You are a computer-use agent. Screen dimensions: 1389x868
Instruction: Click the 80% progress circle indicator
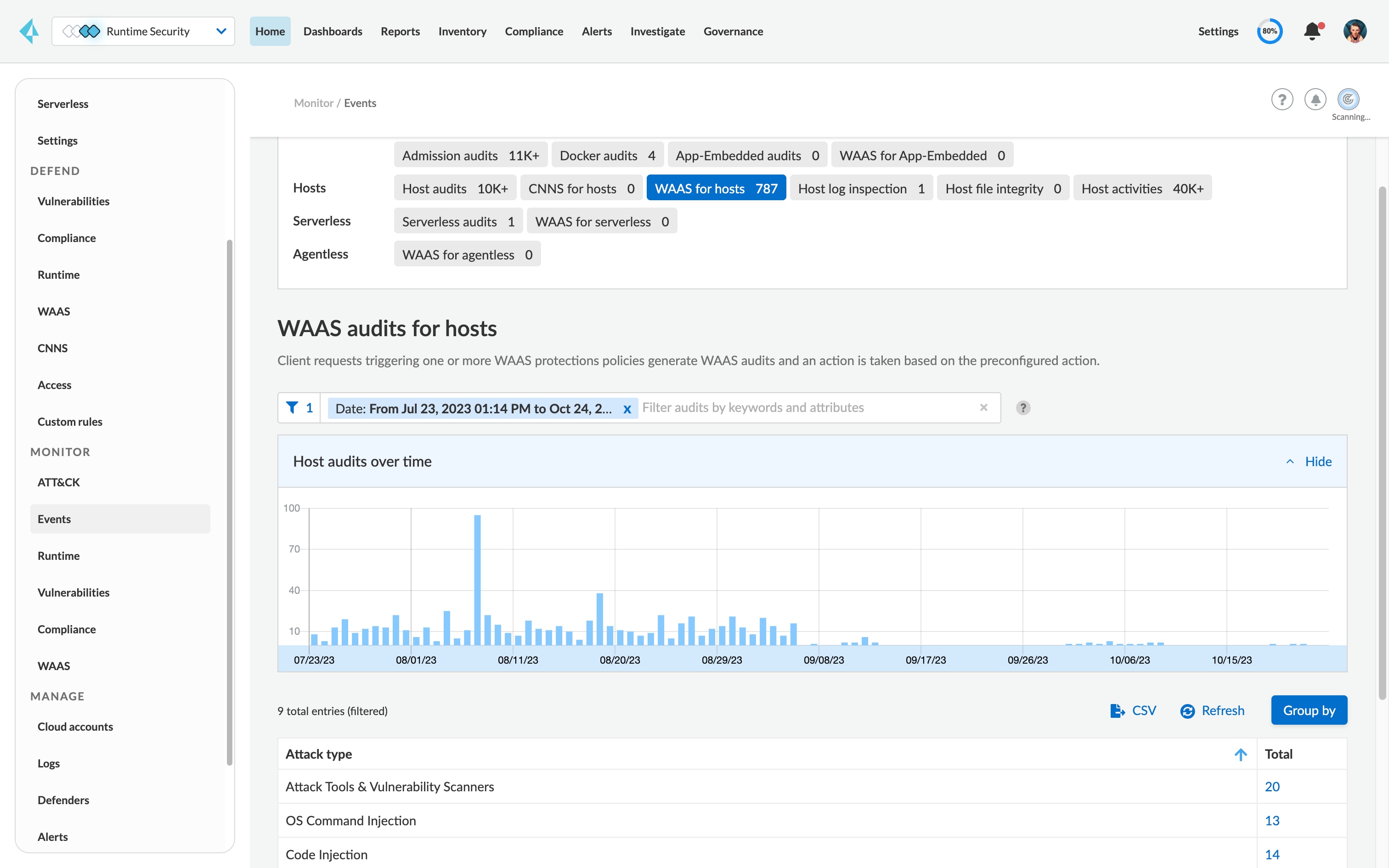[x=1270, y=31]
